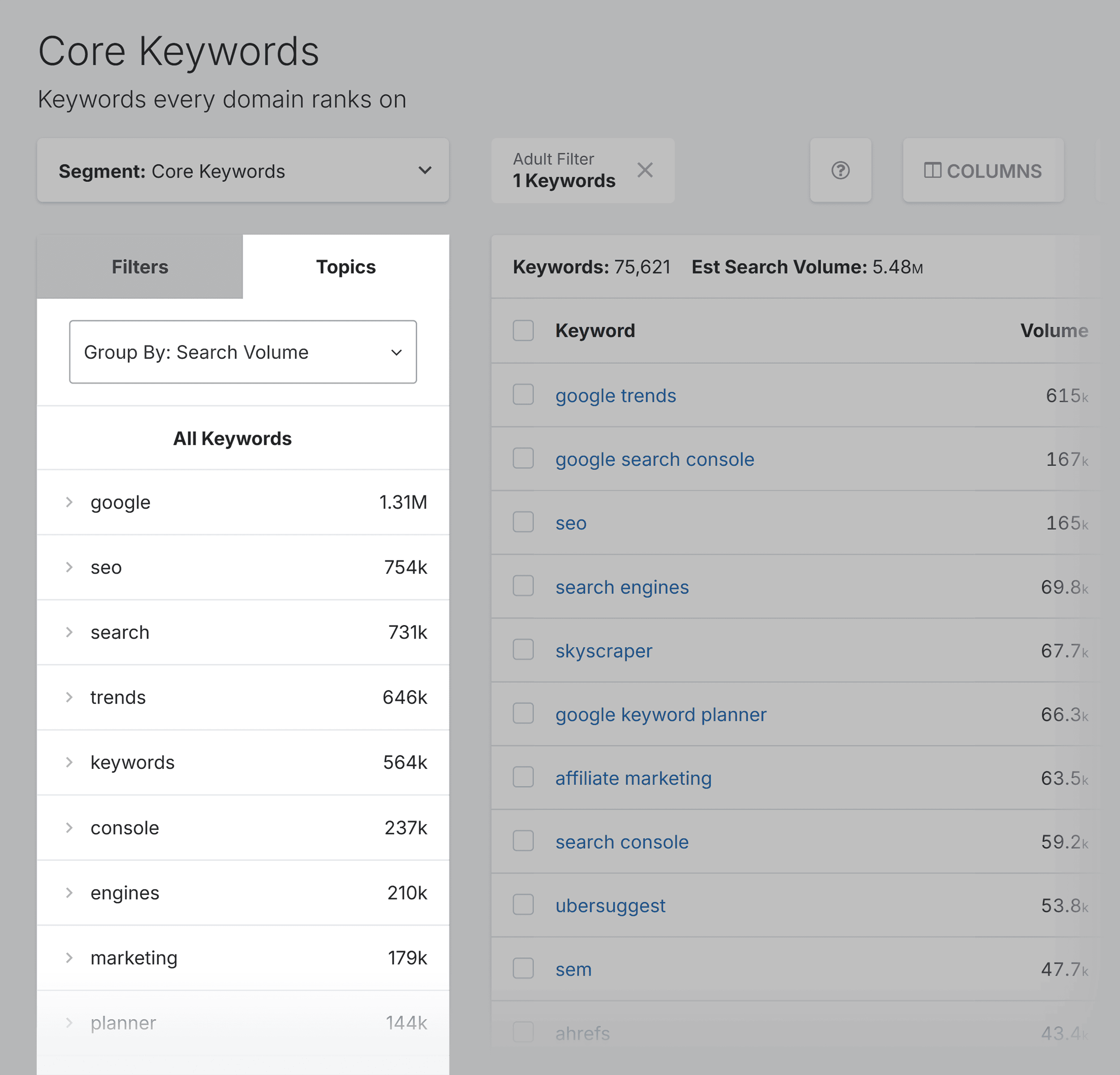The height and width of the screenshot is (1075, 1120).
Task: Check the affiliate marketing row checkbox
Action: pos(523,777)
